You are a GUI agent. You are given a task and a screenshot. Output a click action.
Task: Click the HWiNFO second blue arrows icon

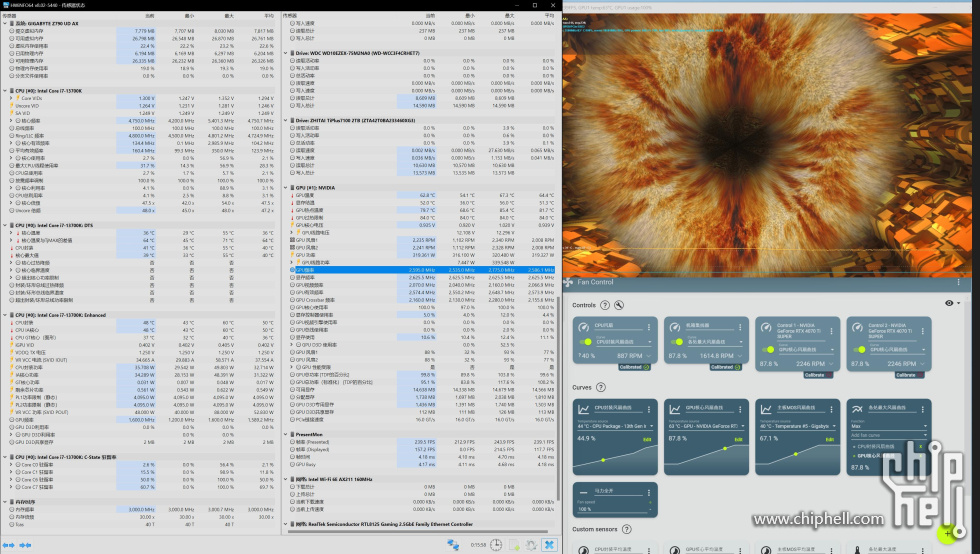tap(25, 545)
